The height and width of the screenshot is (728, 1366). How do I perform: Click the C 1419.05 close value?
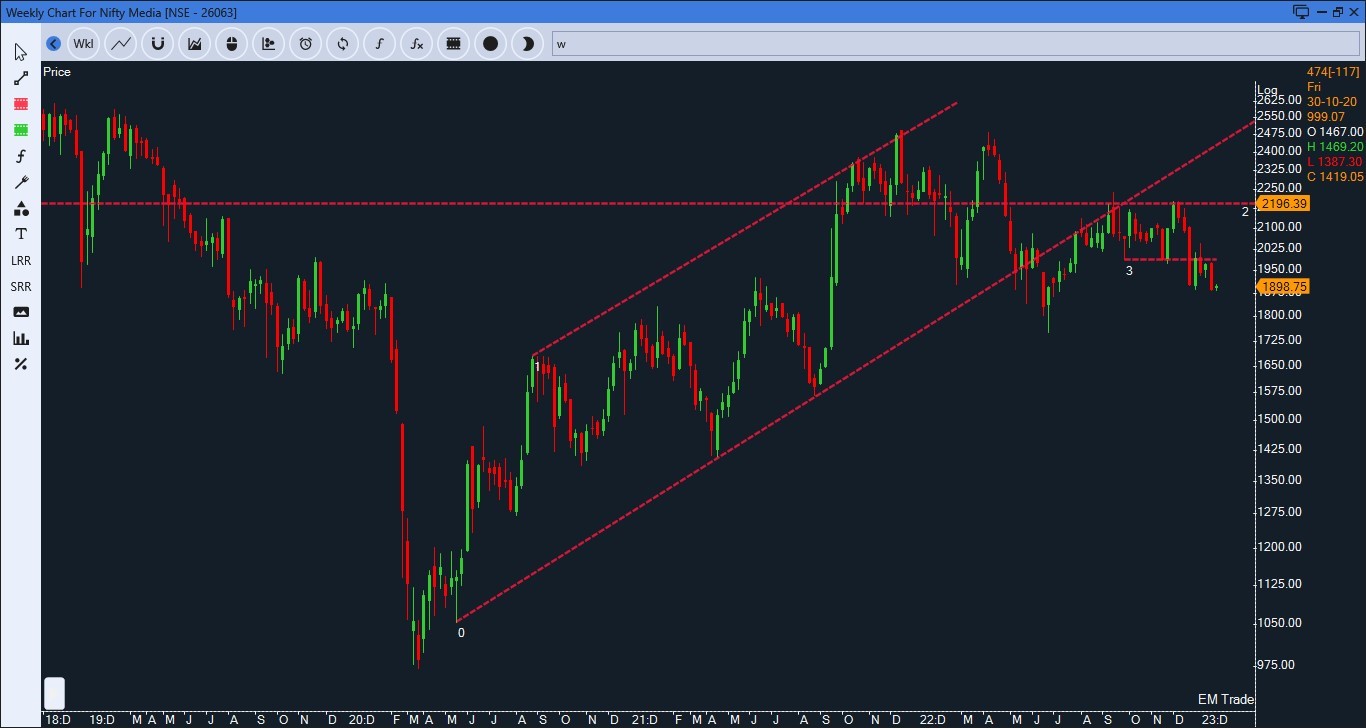[x=1335, y=177]
